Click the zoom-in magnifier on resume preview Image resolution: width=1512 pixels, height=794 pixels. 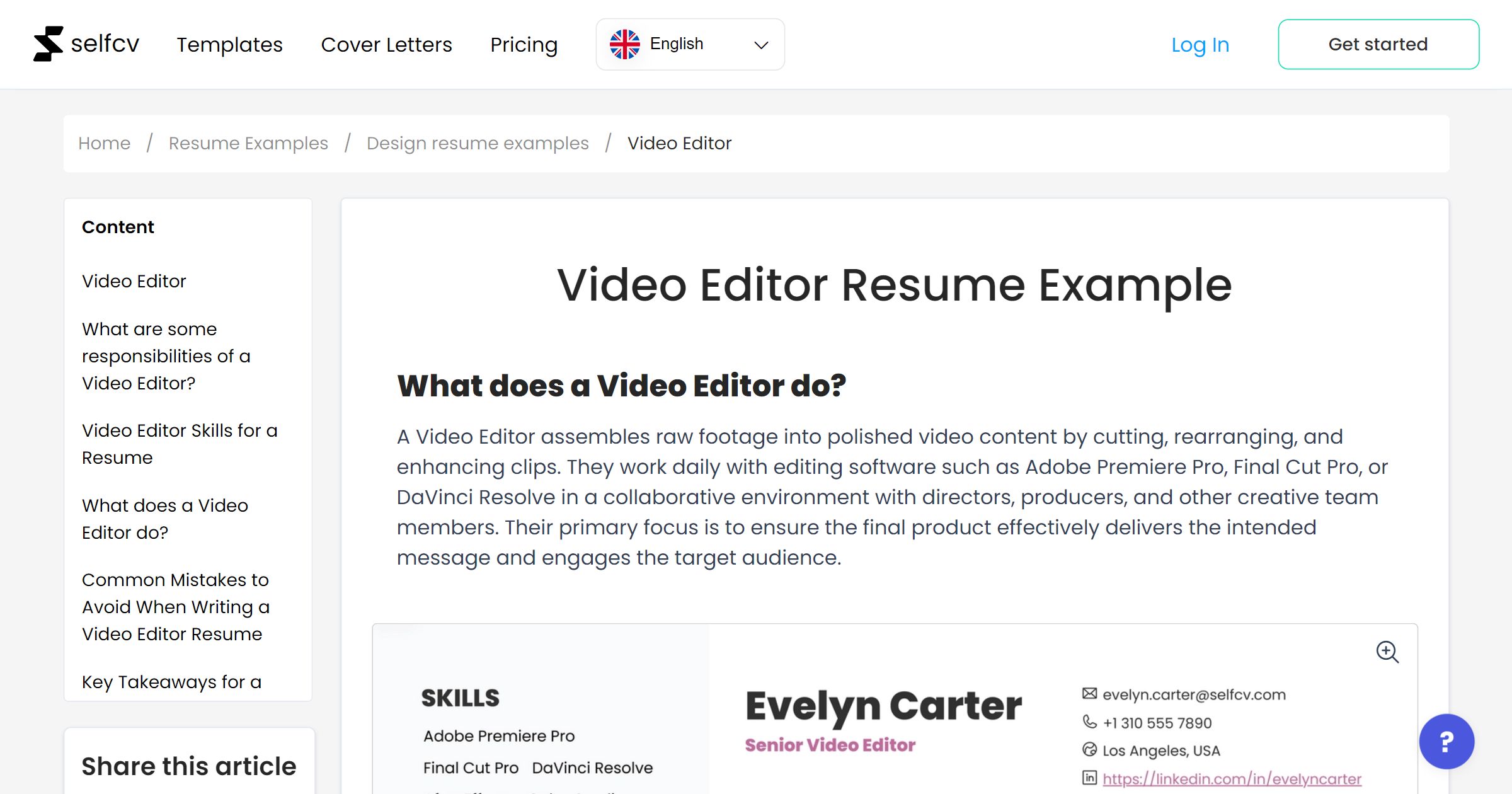[1387, 652]
